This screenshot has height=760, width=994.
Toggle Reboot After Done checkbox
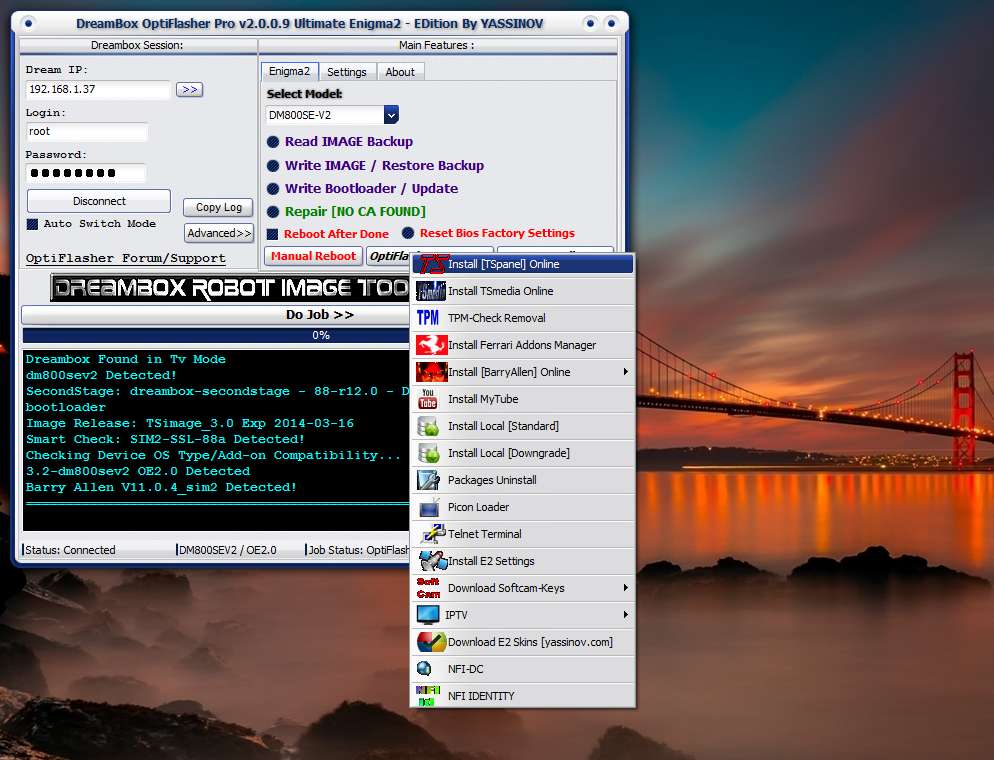pyautogui.click(x=273, y=235)
